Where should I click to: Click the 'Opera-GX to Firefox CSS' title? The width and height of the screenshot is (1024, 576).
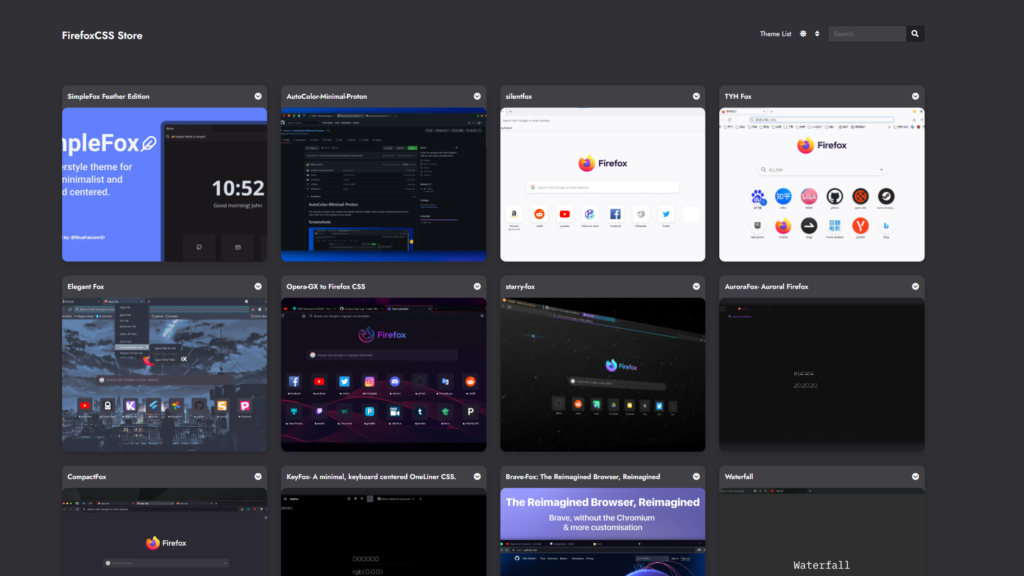click(x=326, y=287)
